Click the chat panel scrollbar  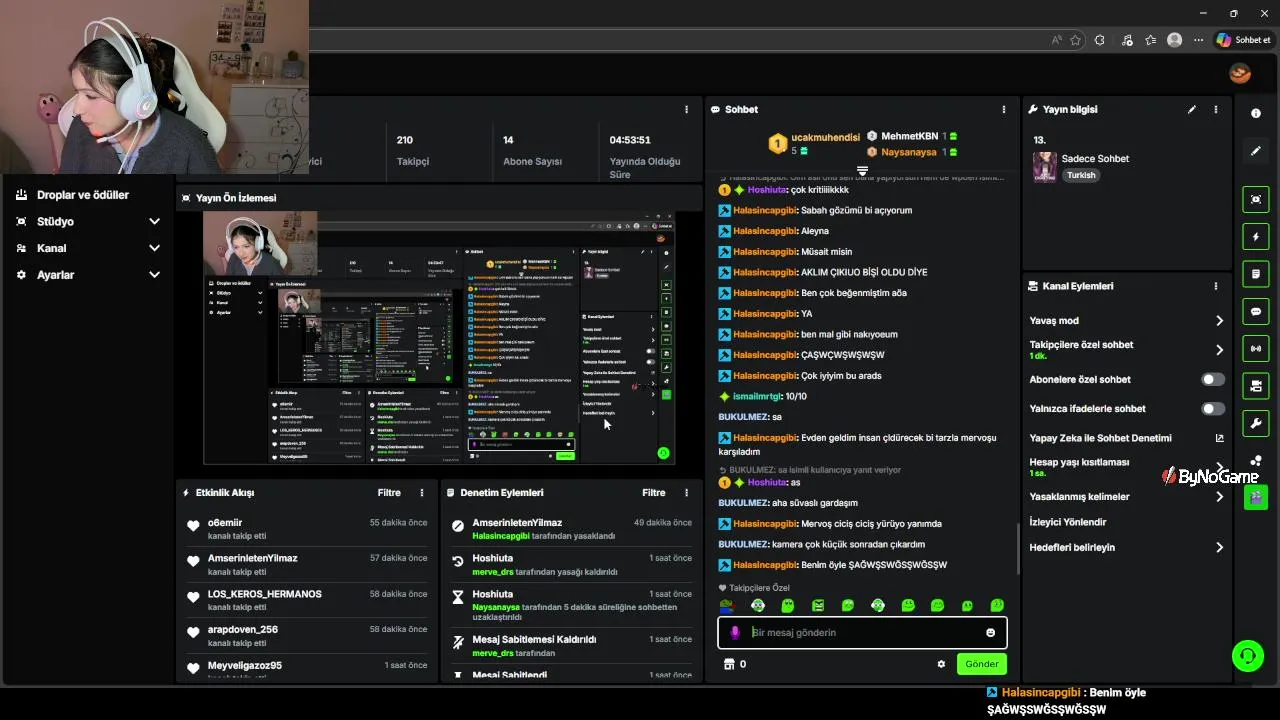1018,548
